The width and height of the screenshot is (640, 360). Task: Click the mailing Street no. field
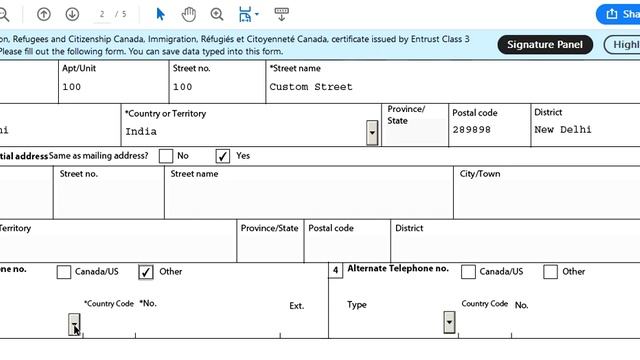point(217,87)
